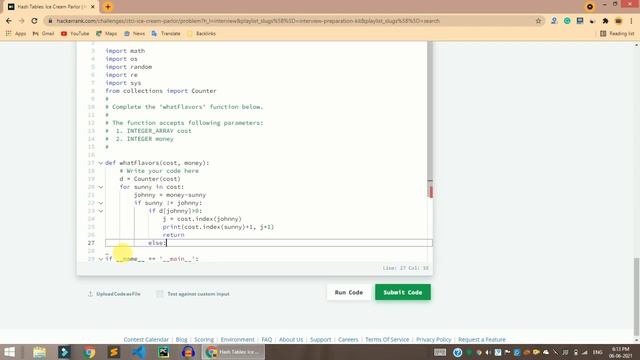Open the Chrome Extensions puzzle icon
Viewport: 640px width, 360px height.
pyautogui.click(x=605, y=21)
